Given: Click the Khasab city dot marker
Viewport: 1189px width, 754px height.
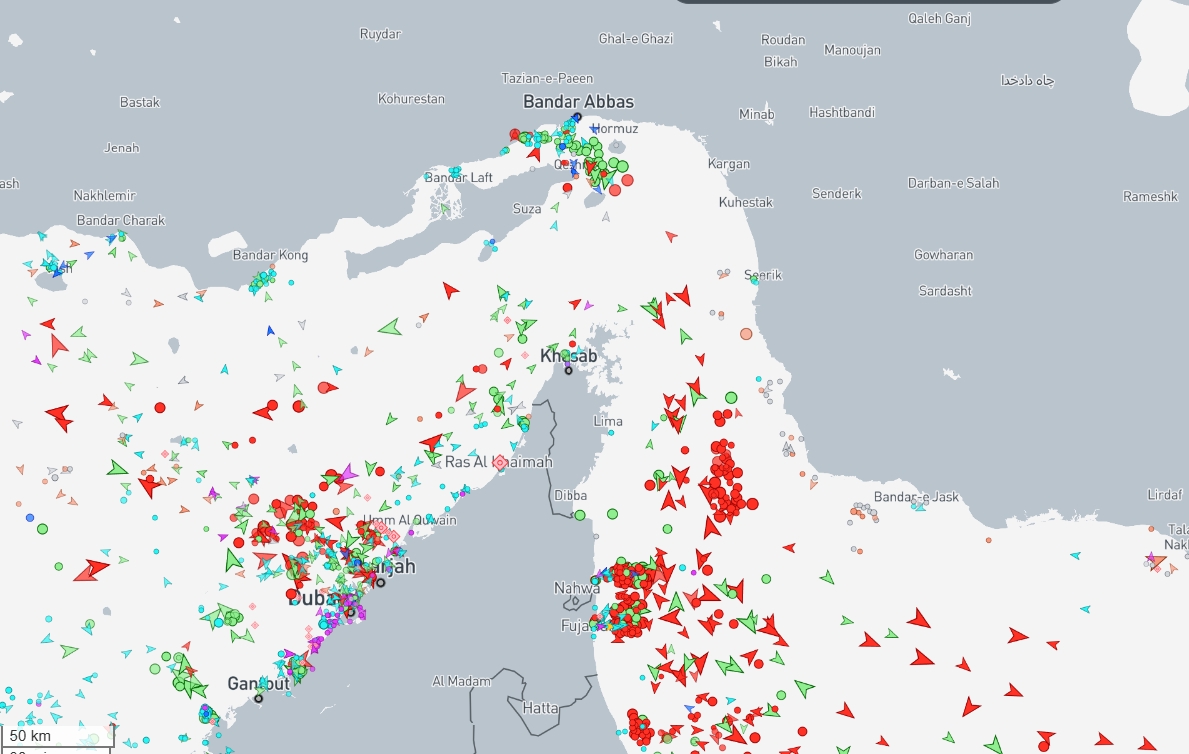Looking at the screenshot, I should [568, 371].
